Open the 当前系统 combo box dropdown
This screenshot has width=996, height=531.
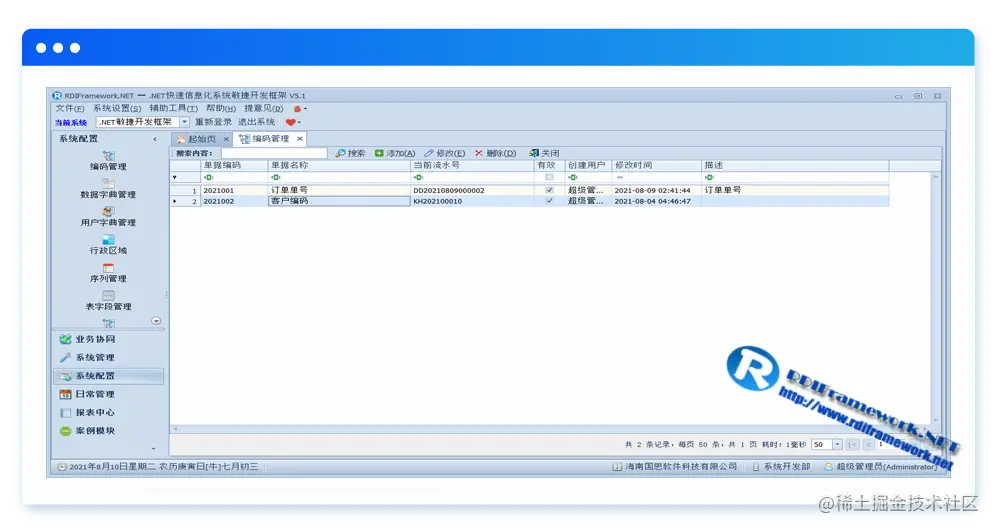(184, 122)
